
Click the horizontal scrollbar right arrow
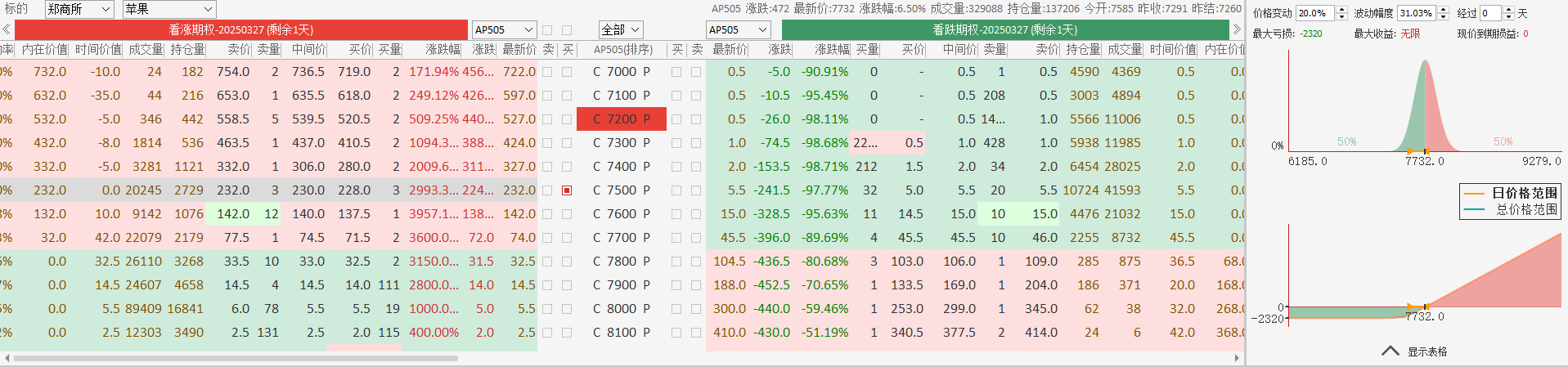click(x=1237, y=358)
